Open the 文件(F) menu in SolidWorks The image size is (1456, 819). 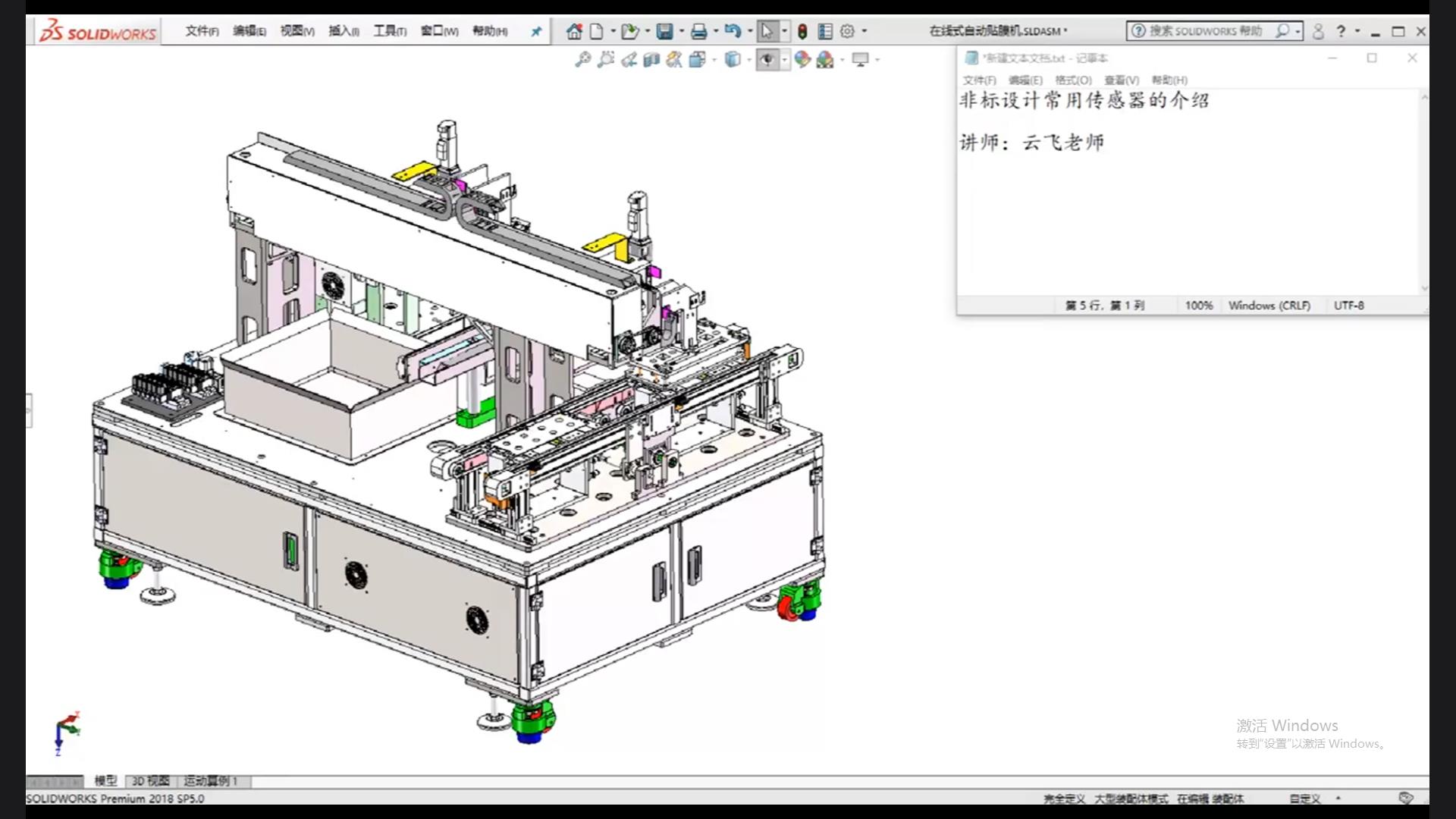coord(202,31)
